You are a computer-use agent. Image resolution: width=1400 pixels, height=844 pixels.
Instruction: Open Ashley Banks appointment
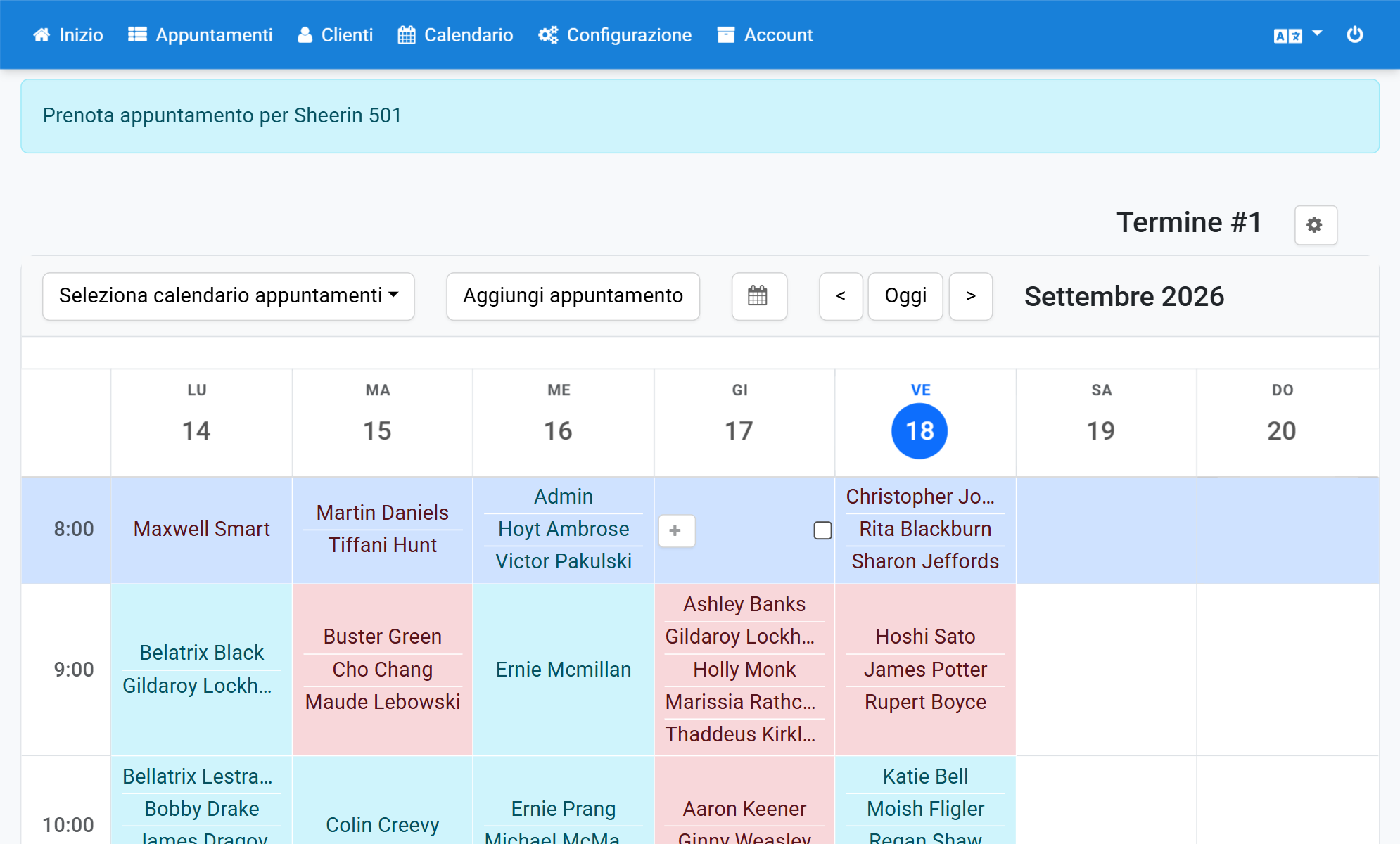pyautogui.click(x=744, y=604)
